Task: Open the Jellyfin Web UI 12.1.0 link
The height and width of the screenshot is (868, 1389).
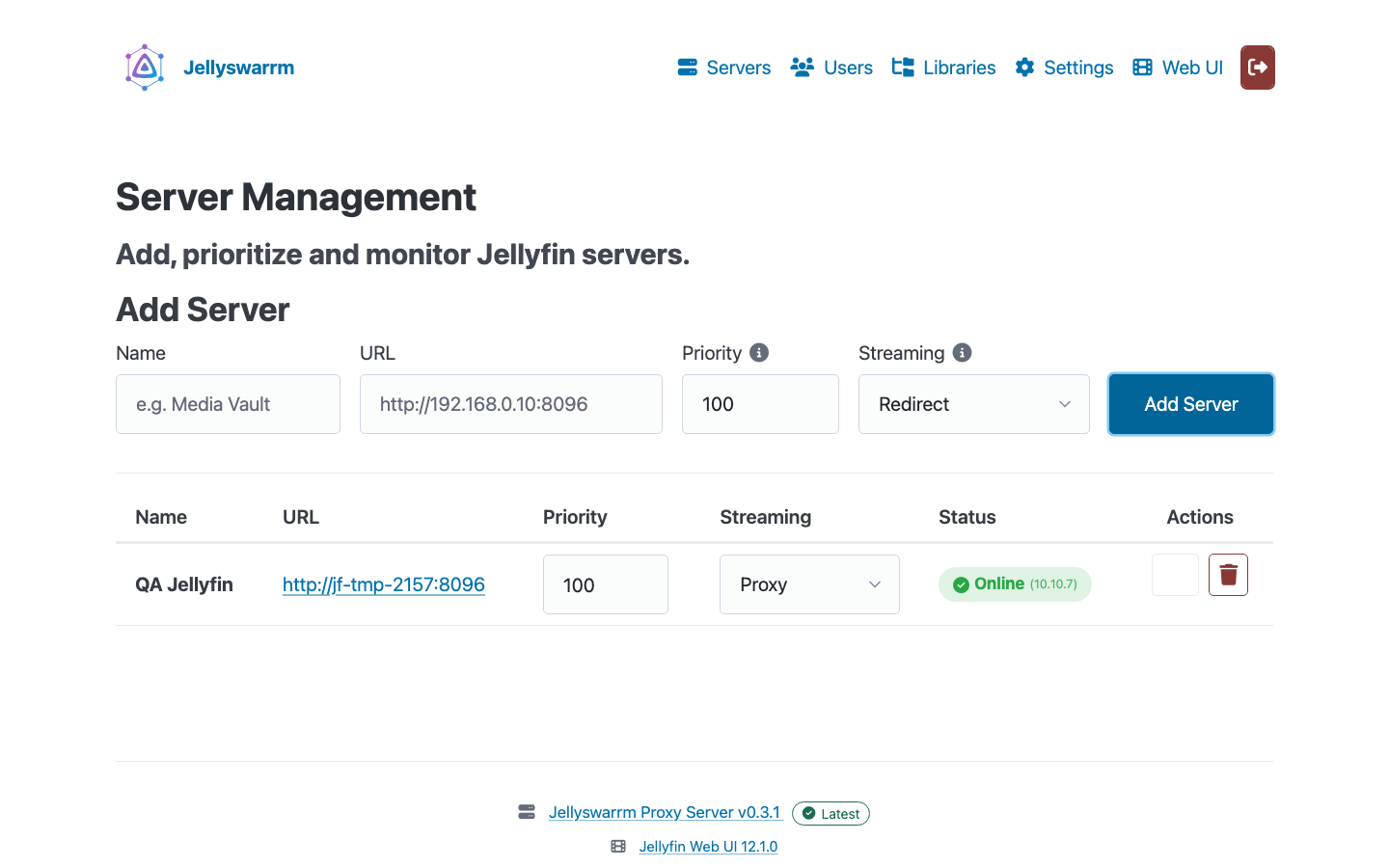Action: pos(708,847)
